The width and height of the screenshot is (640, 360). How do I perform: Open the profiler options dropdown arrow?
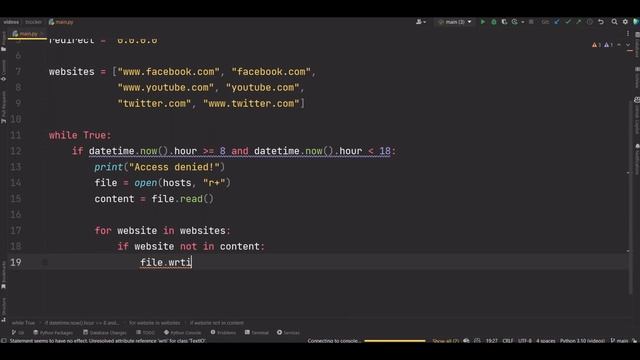point(522,22)
